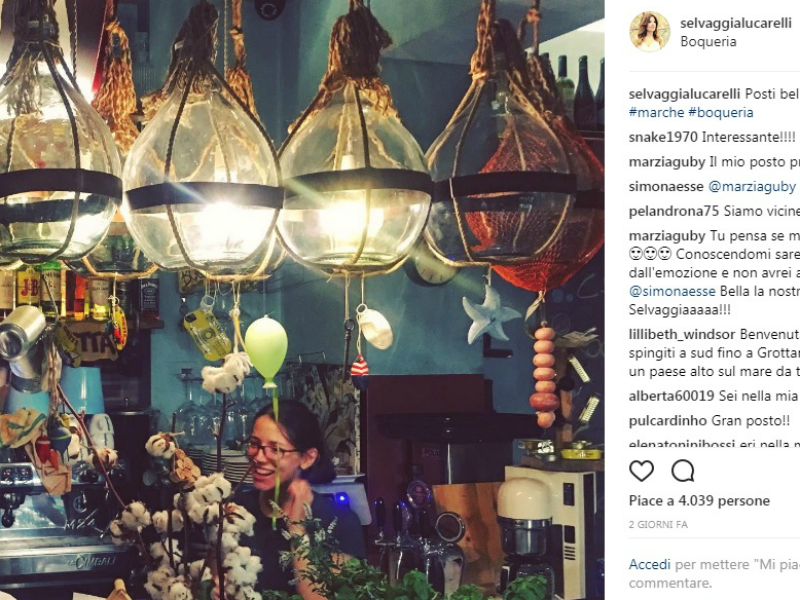The height and width of the screenshot is (600, 800).
Task: Open the Boqueria location link
Action: (708, 41)
